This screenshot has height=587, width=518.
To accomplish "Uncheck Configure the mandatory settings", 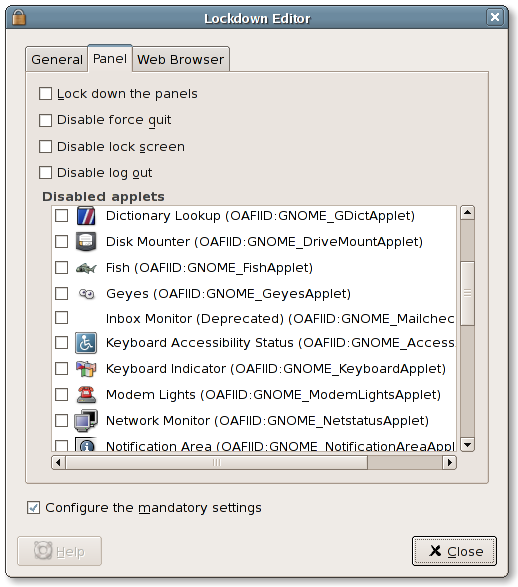I will tap(33, 508).
